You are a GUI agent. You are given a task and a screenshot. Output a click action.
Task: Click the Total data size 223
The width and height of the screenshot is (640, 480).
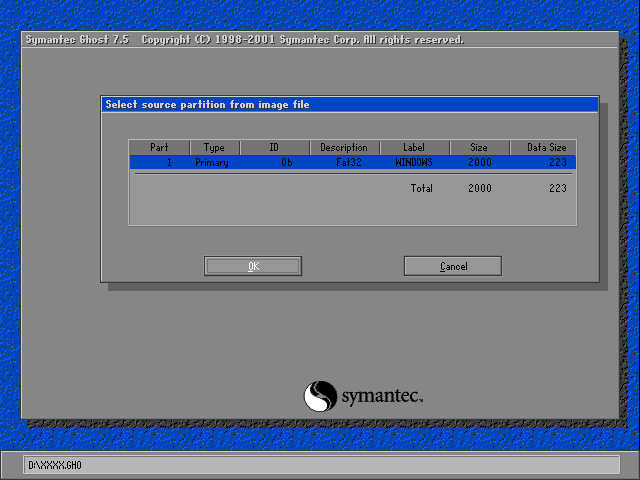coord(558,188)
